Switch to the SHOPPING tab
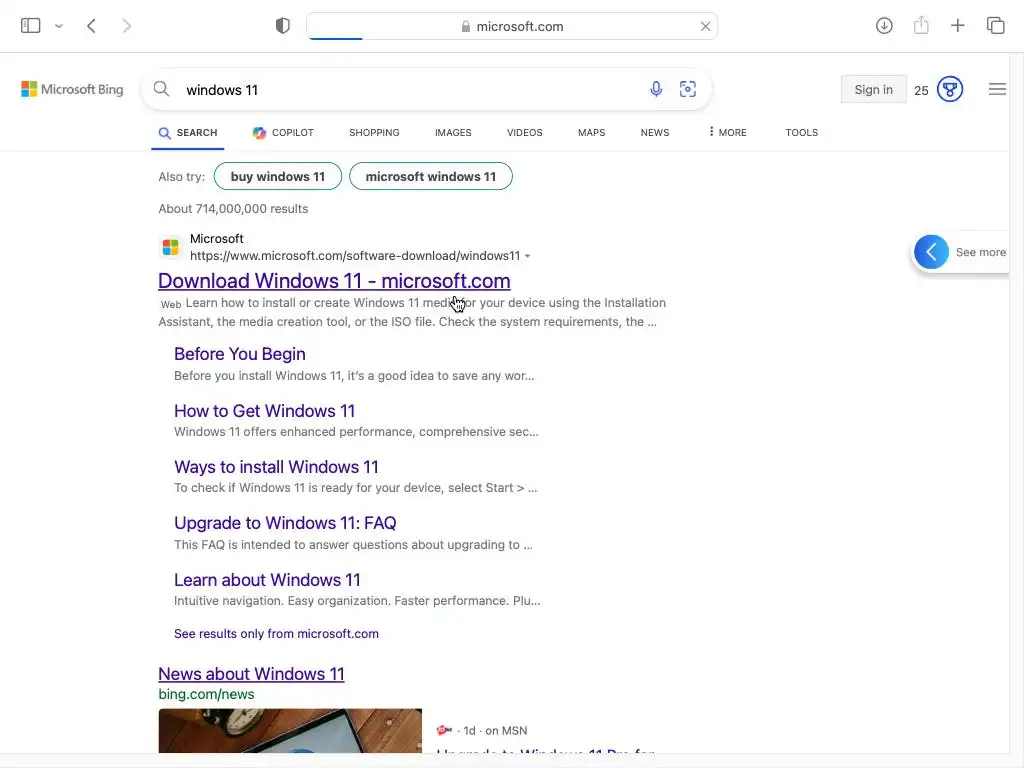The height and width of the screenshot is (768, 1024). coord(374,133)
